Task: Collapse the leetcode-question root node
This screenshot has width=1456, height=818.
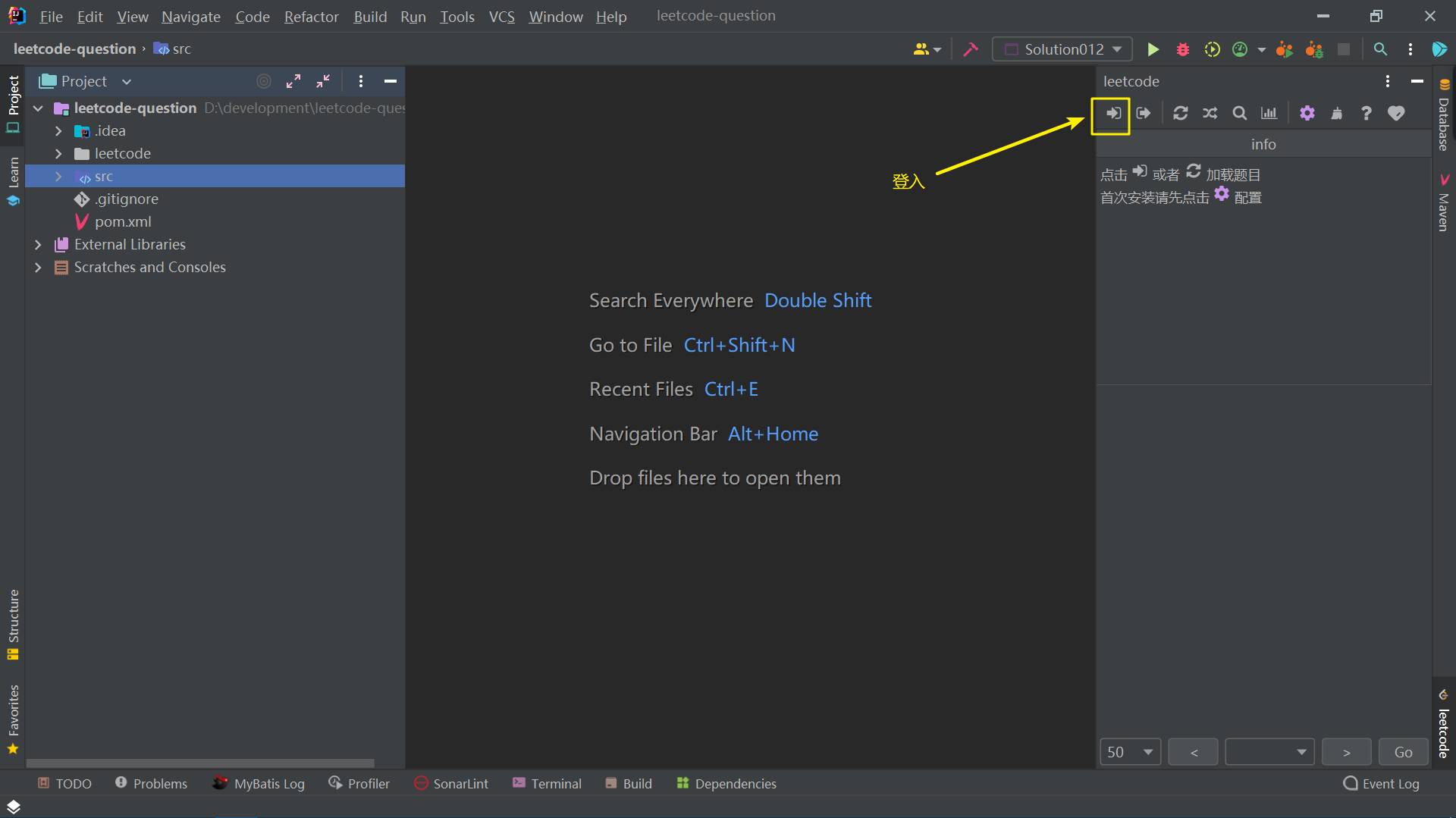Action: pyautogui.click(x=38, y=108)
